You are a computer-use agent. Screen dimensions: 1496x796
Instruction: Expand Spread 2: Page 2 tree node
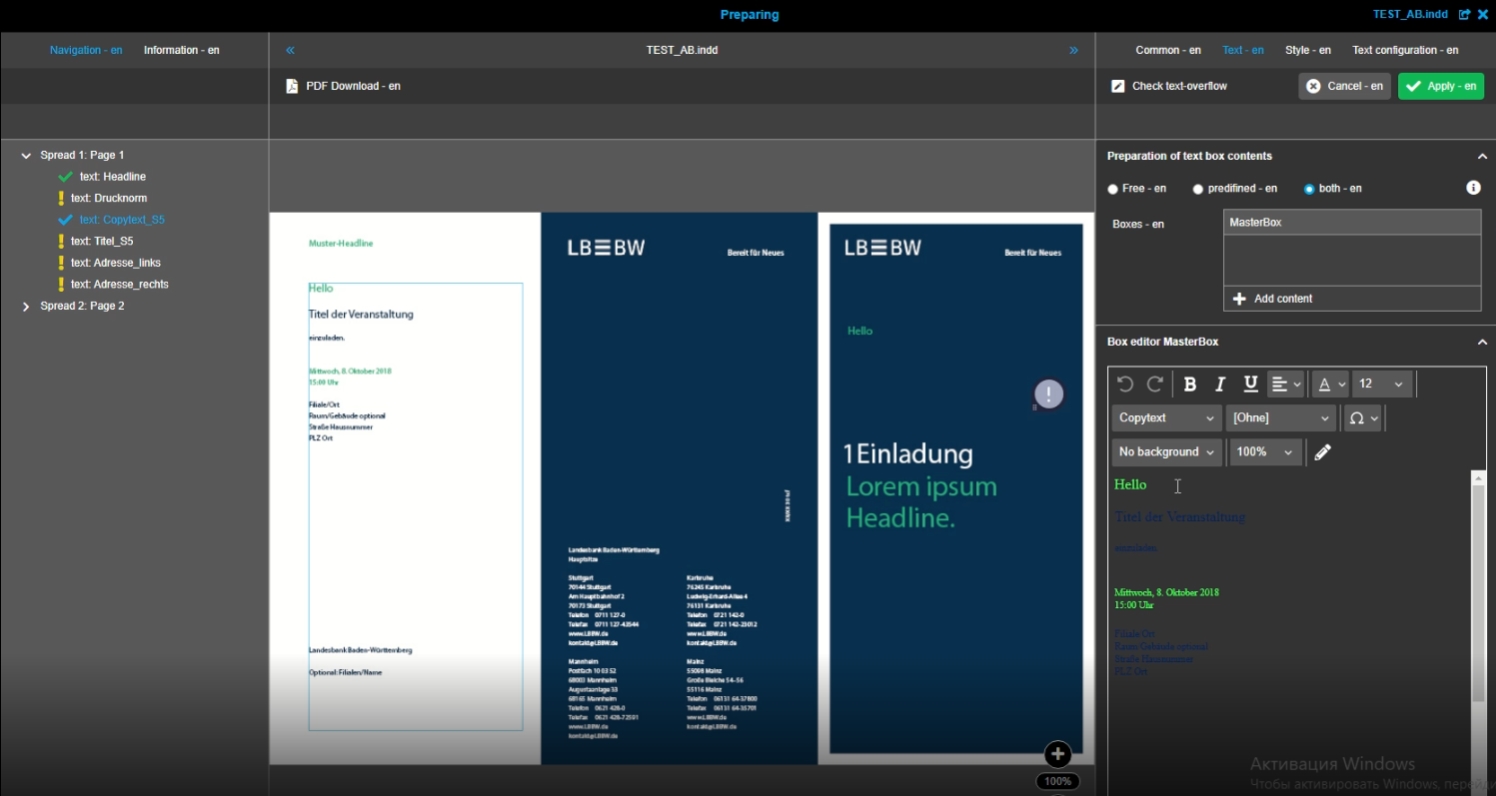coord(26,306)
